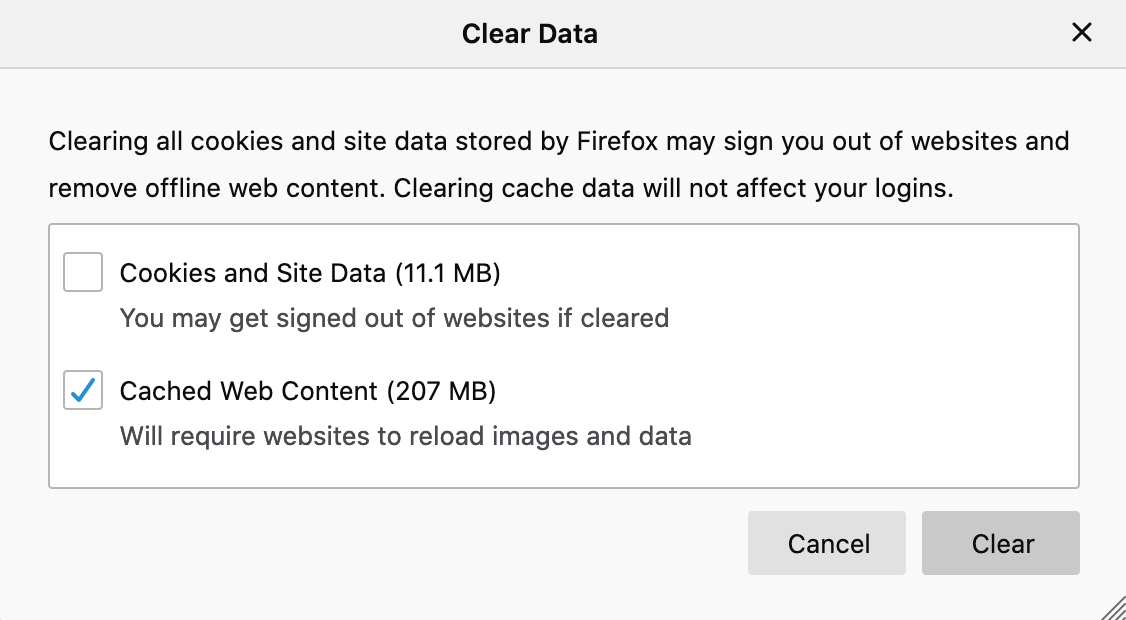This screenshot has width=1126, height=620.
Task: Click blank space left of Cancel button
Action: pos(400,544)
